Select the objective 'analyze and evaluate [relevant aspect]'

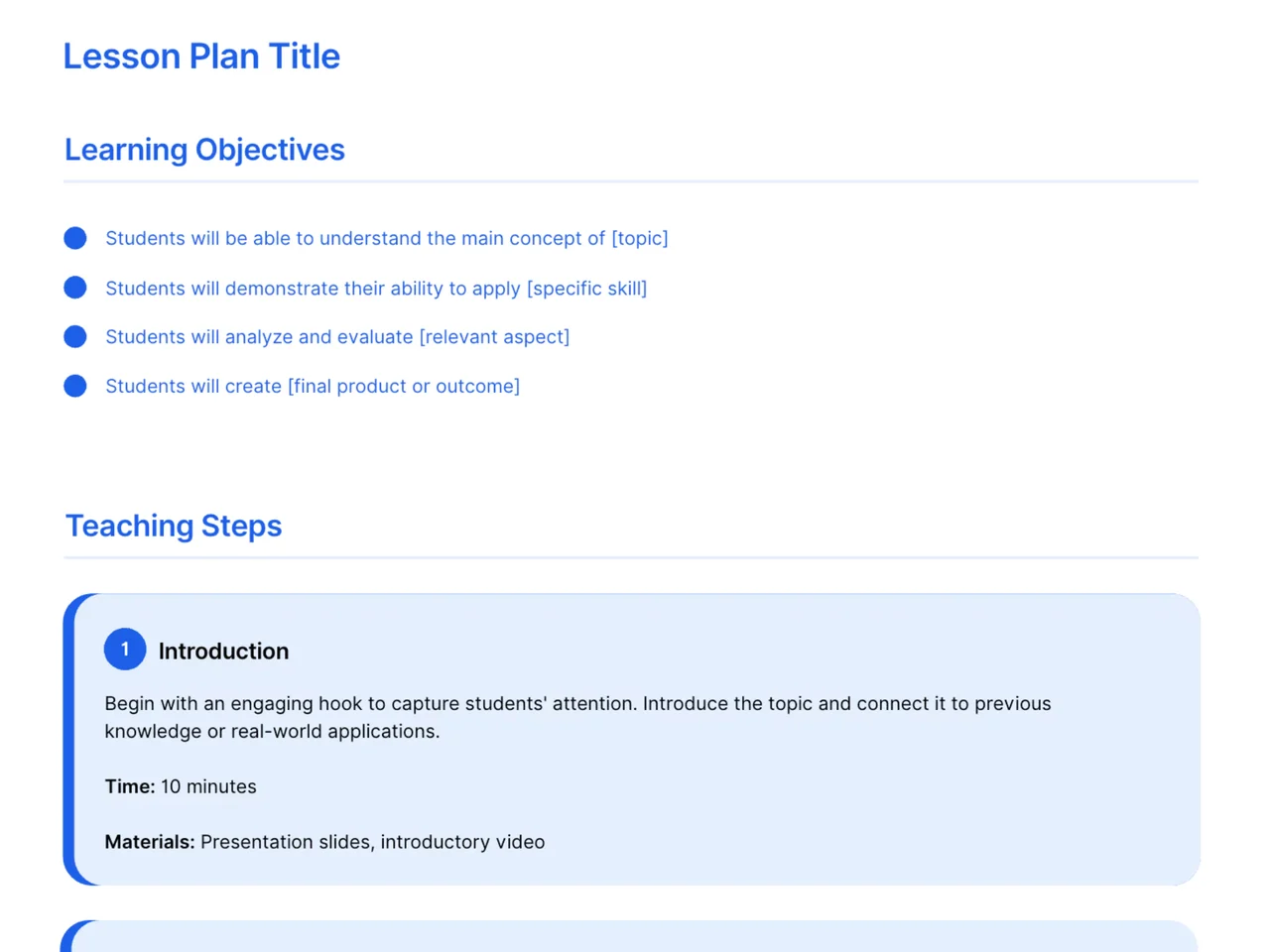[337, 337]
